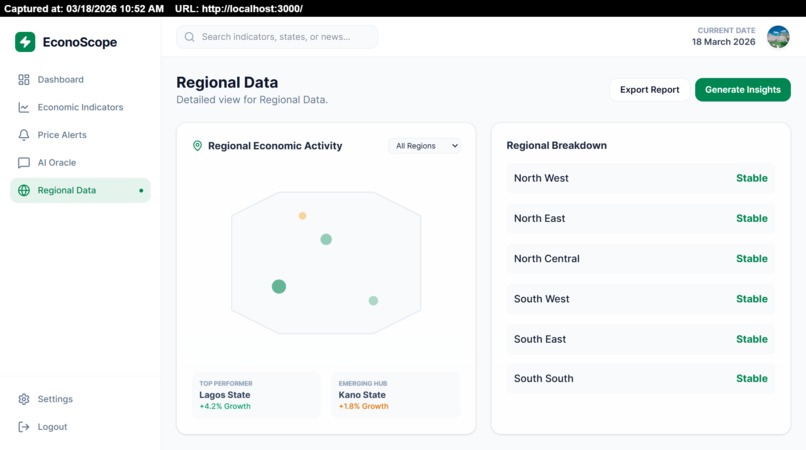Click Generate Insights button
This screenshot has width=806, height=450.
coord(743,89)
